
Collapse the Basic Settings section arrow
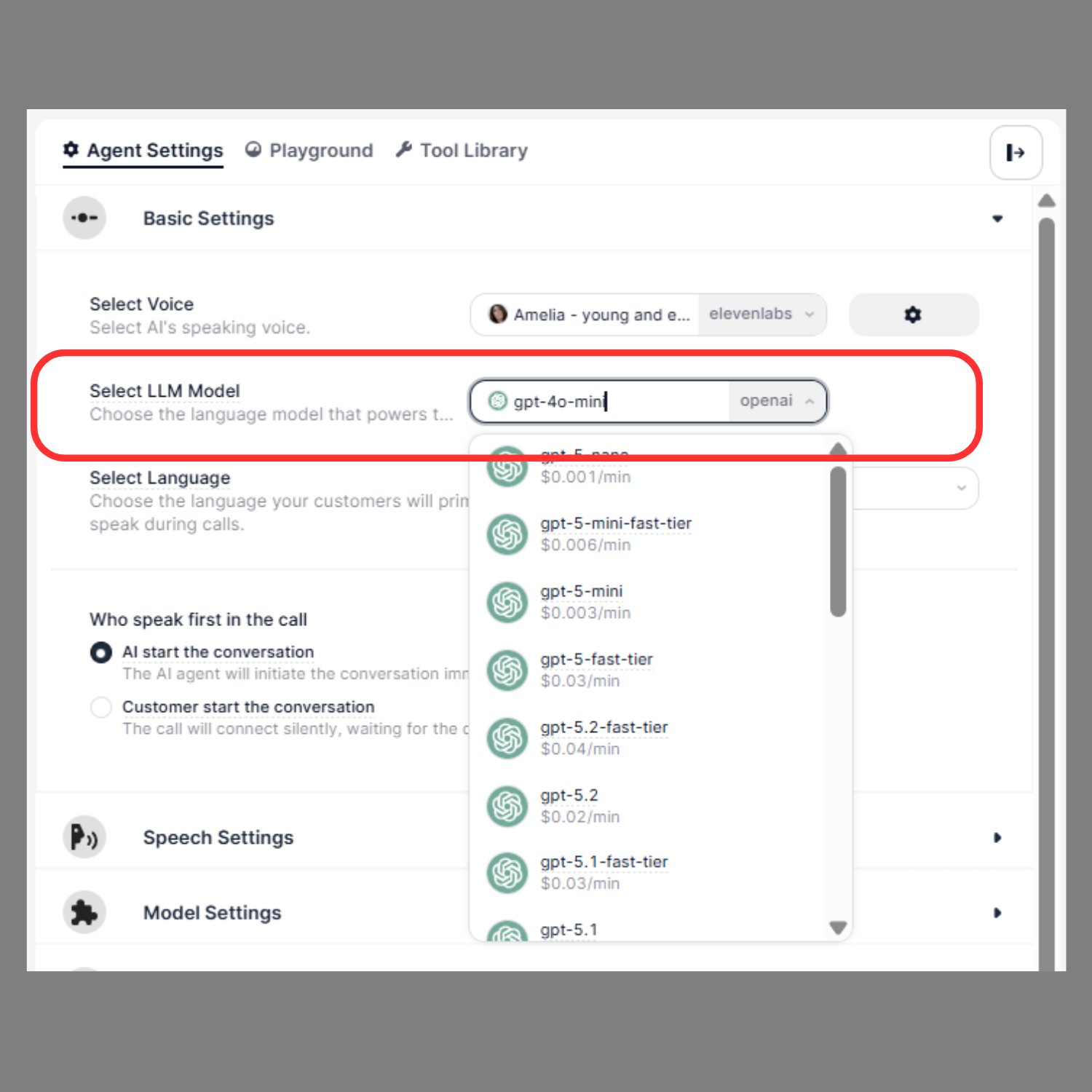(997, 218)
